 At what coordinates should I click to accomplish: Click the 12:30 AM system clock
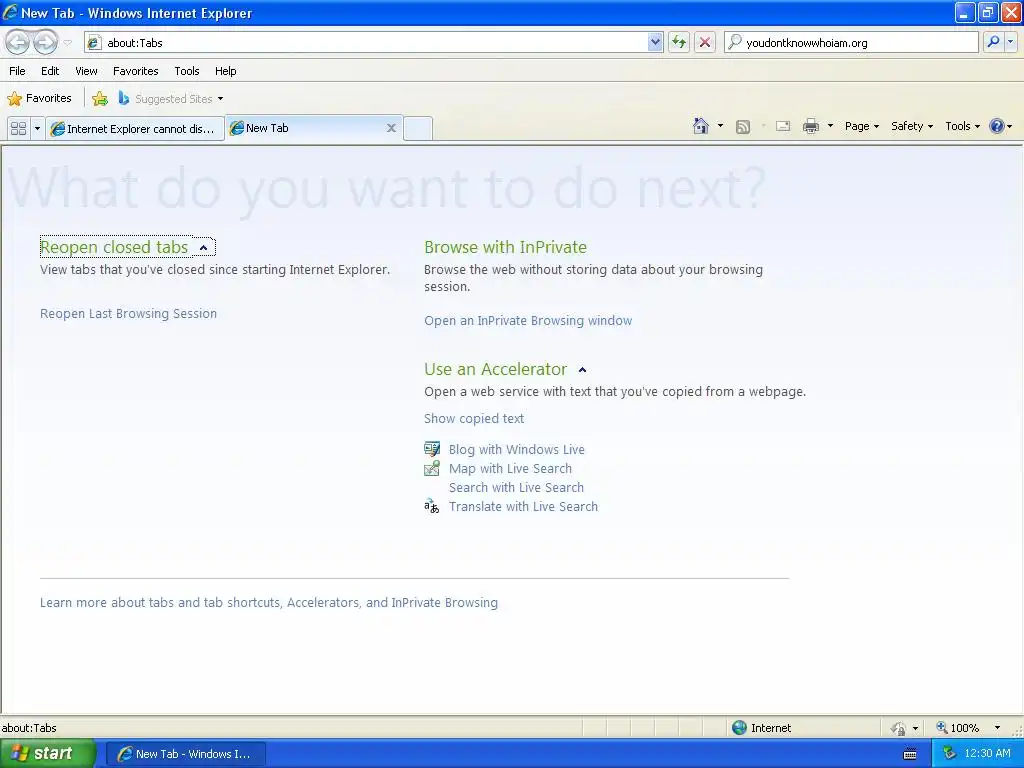[x=987, y=754]
